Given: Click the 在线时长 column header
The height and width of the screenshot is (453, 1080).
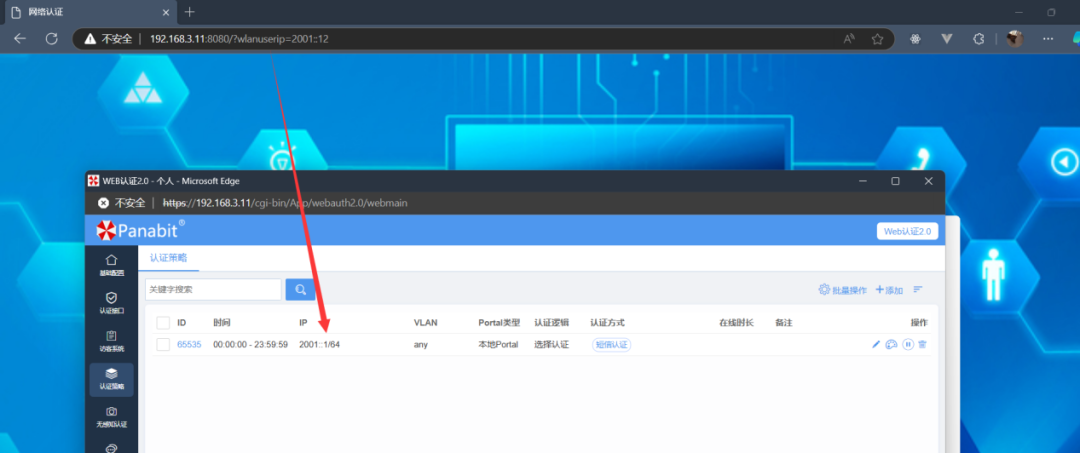Looking at the screenshot, I should coord(736,323).
